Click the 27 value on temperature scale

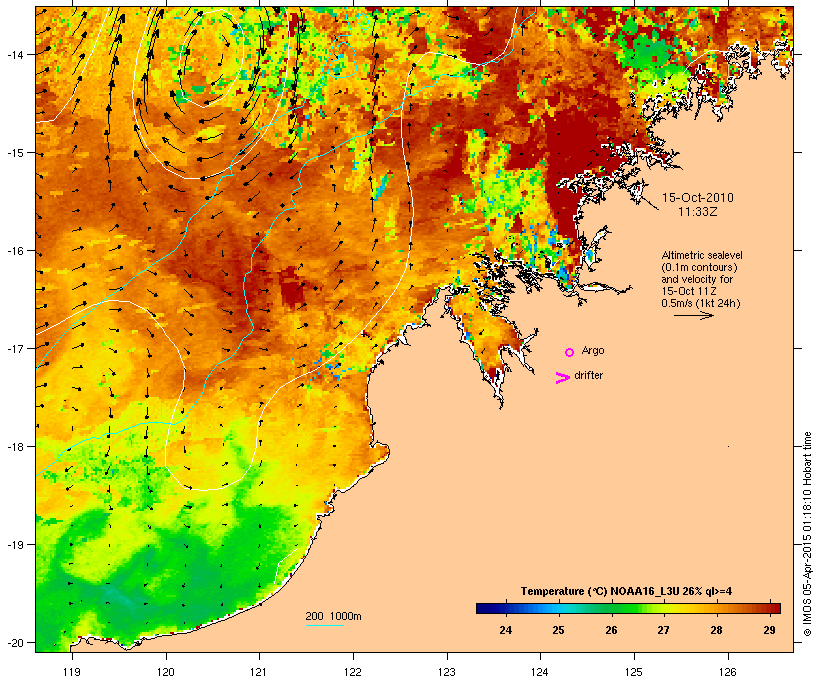pos(663,630)
